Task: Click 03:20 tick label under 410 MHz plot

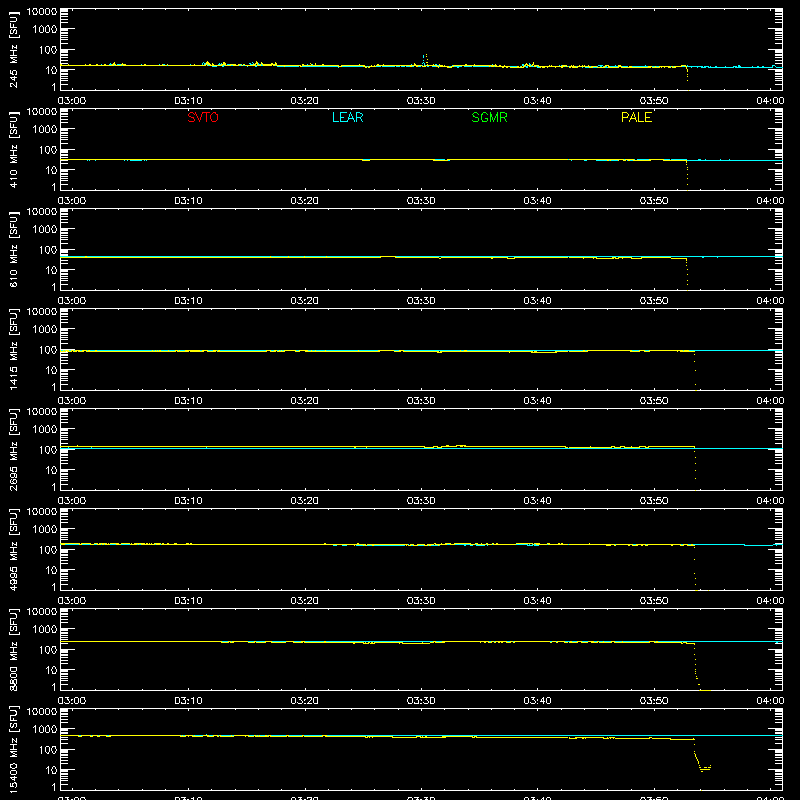Action: coord(305,201)
